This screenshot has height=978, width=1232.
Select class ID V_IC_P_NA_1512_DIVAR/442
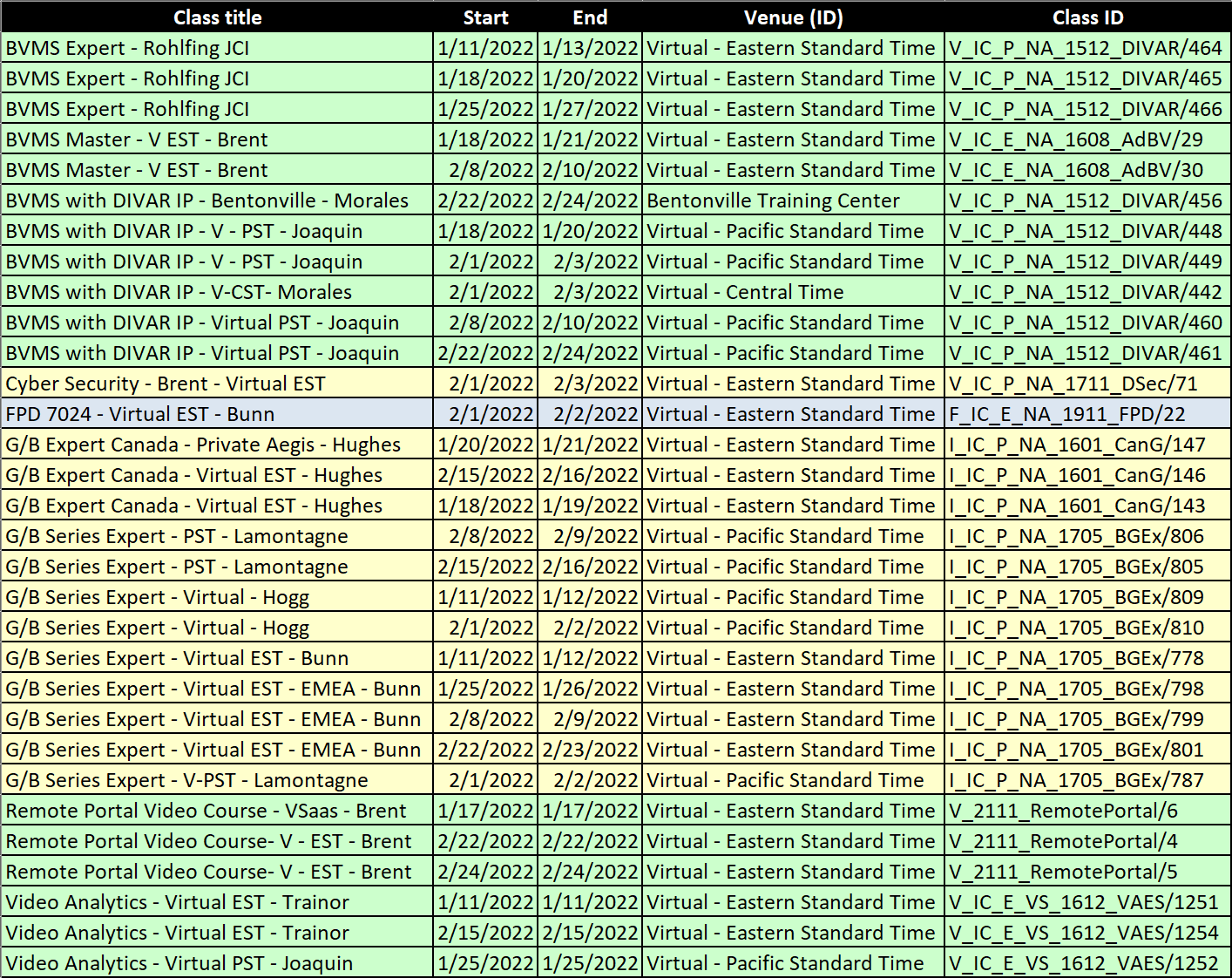pos(1087,292)
